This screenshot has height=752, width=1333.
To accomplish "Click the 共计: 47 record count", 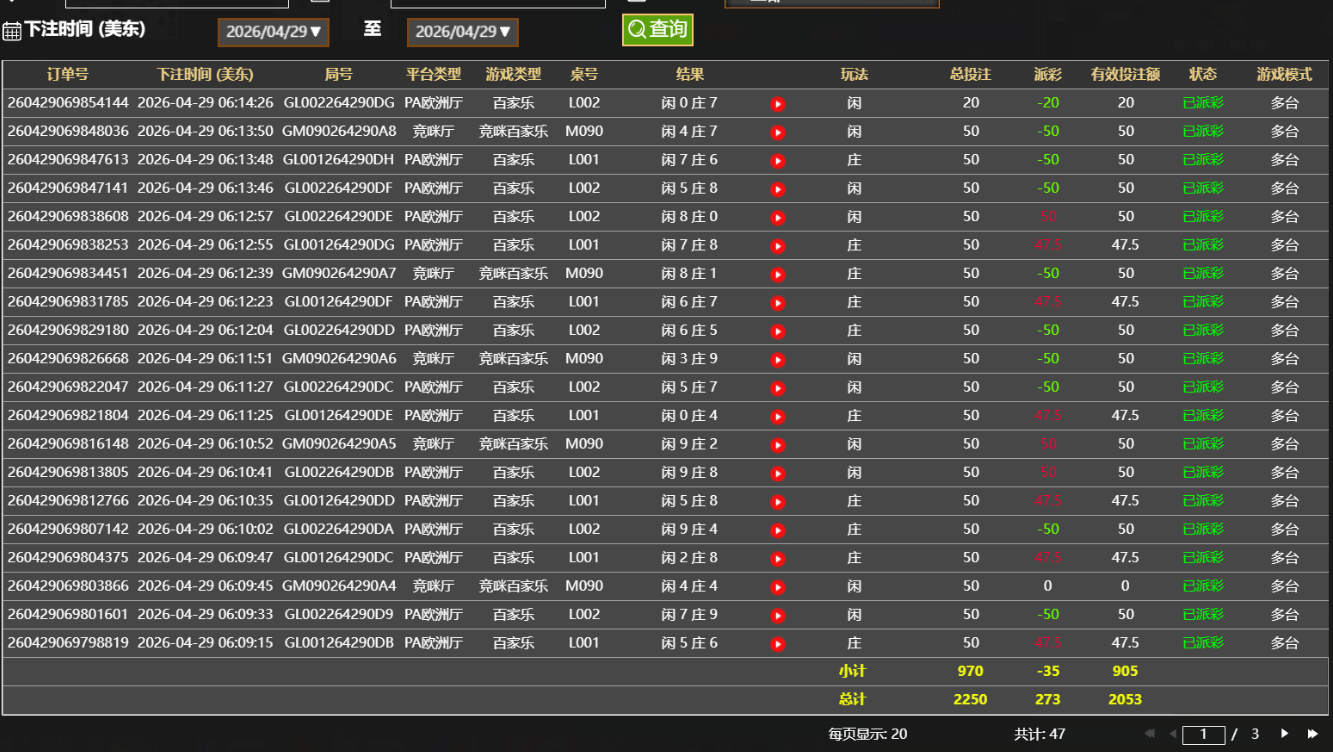I will pos(1040,734).
